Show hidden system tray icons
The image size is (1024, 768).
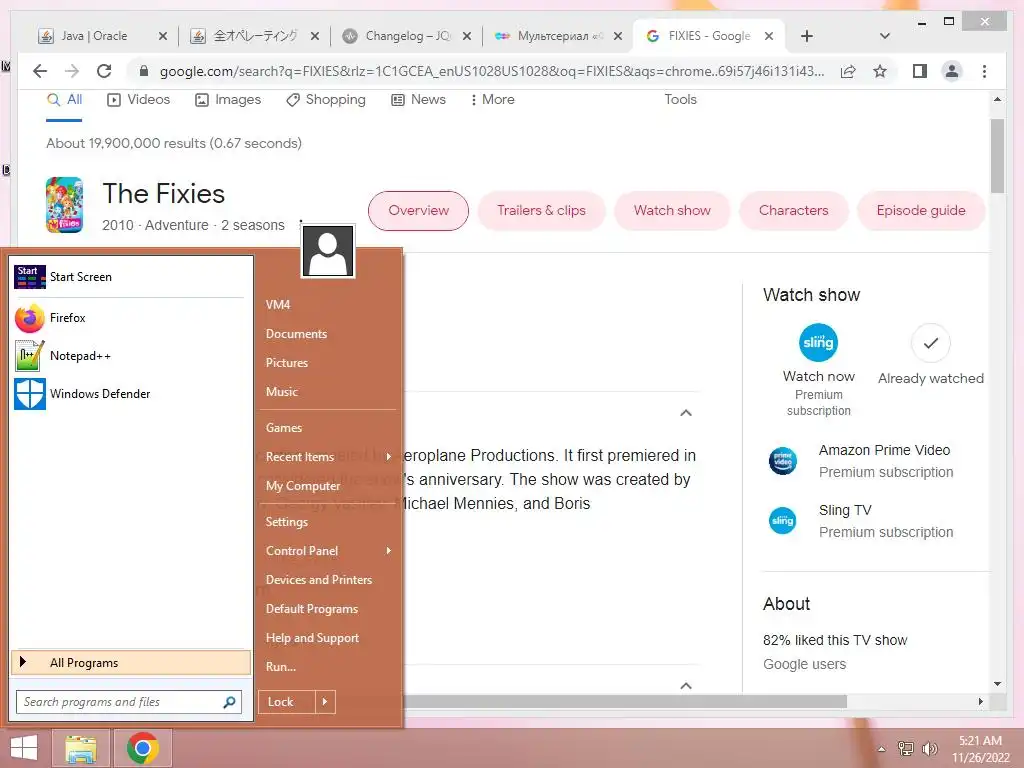point(882,749)
